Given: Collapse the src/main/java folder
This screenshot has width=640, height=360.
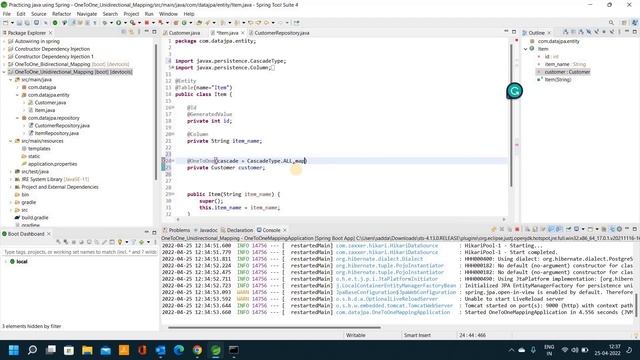Looking at the screenshot, I should click(x=11, y=80).
